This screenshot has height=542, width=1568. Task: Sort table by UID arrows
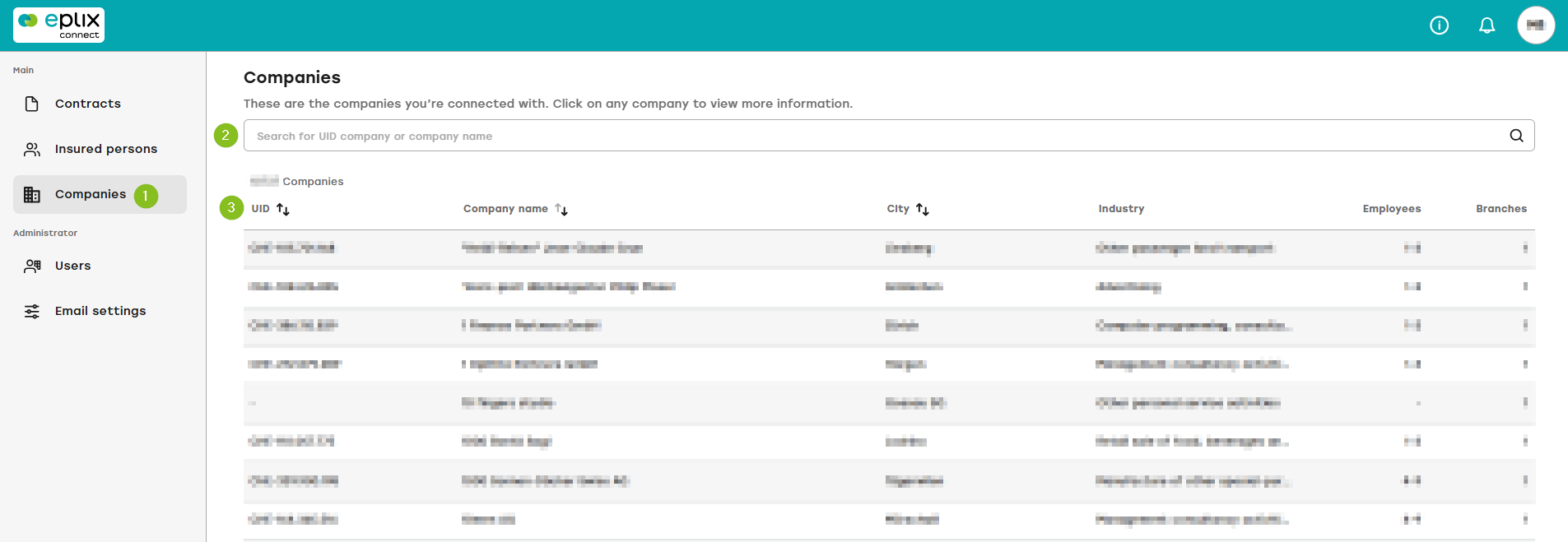pos(283,209)
